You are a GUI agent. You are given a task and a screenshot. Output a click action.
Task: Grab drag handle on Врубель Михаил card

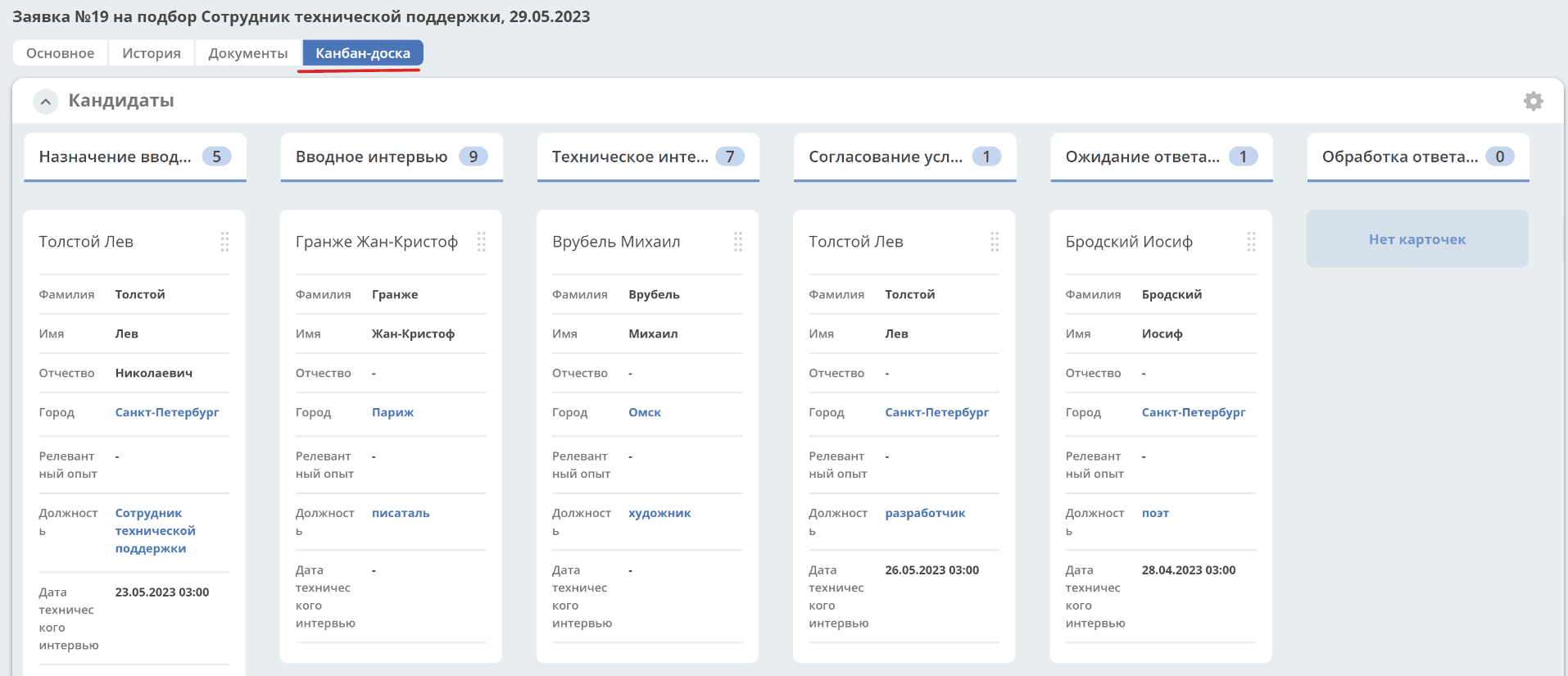(x=737, y=241)
